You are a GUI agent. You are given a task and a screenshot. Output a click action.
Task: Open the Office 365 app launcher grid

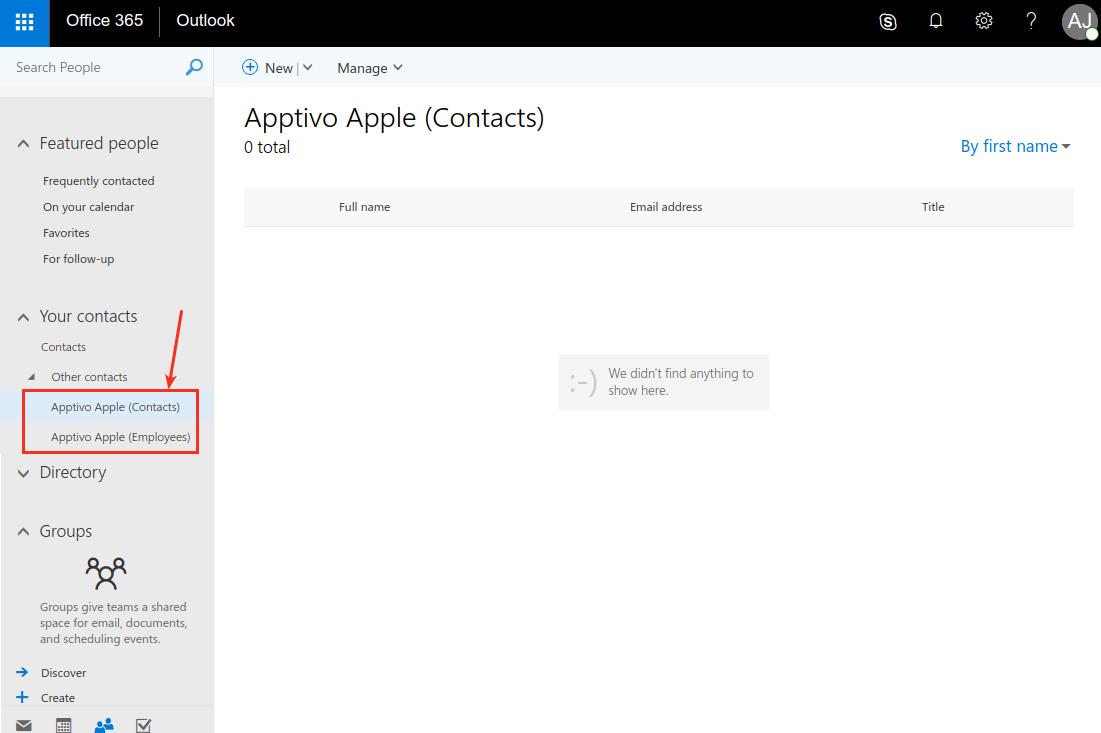click(x=25, y=22)
